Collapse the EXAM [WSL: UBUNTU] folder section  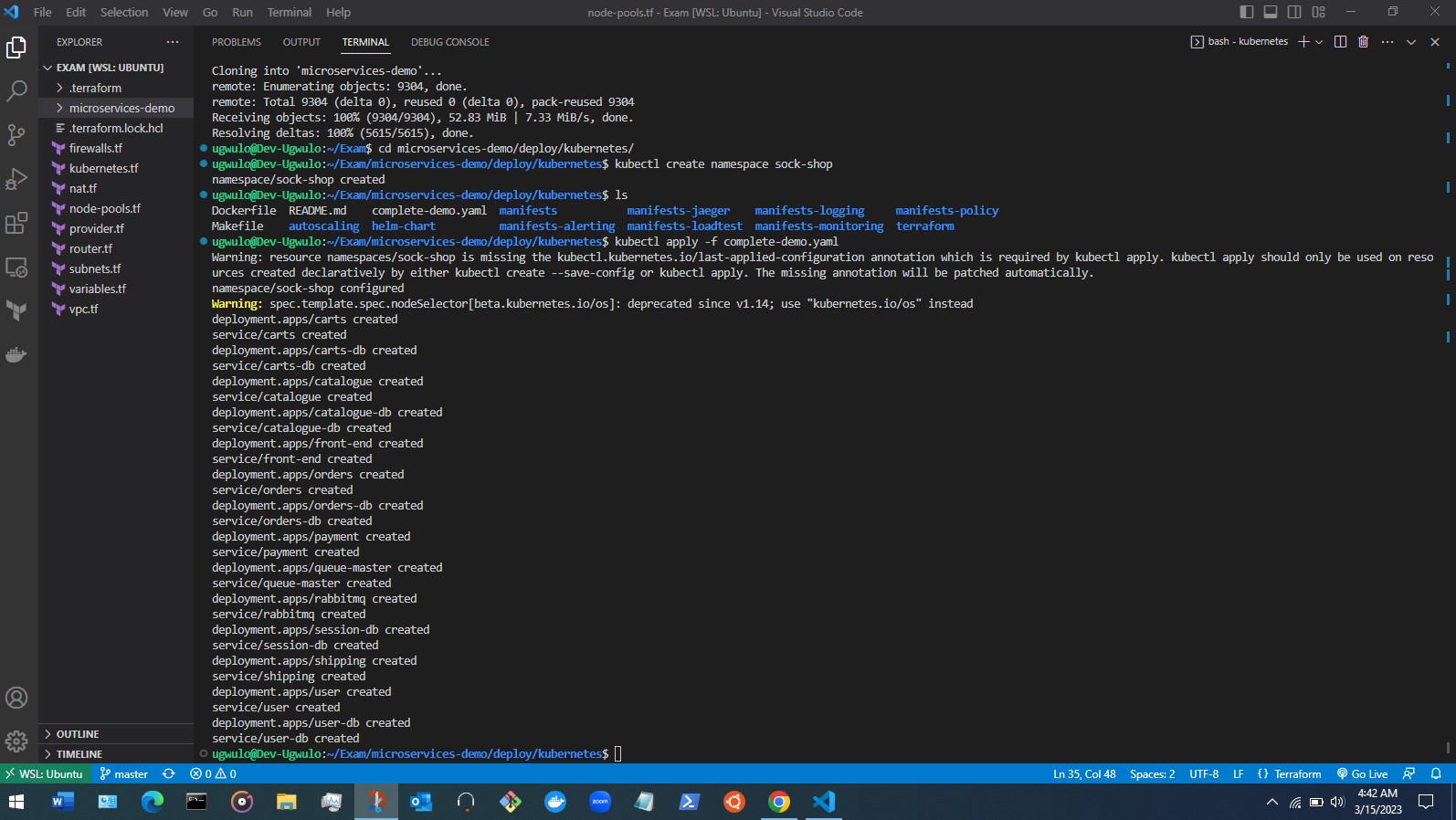(x=116, y=68)
